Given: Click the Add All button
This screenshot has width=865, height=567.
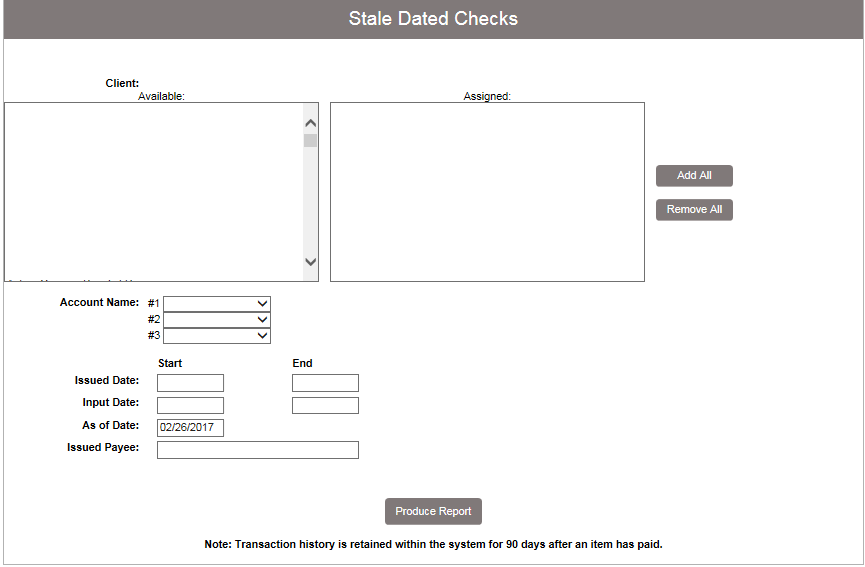Looking at the screenshot, I should click(x=694, y=175).
